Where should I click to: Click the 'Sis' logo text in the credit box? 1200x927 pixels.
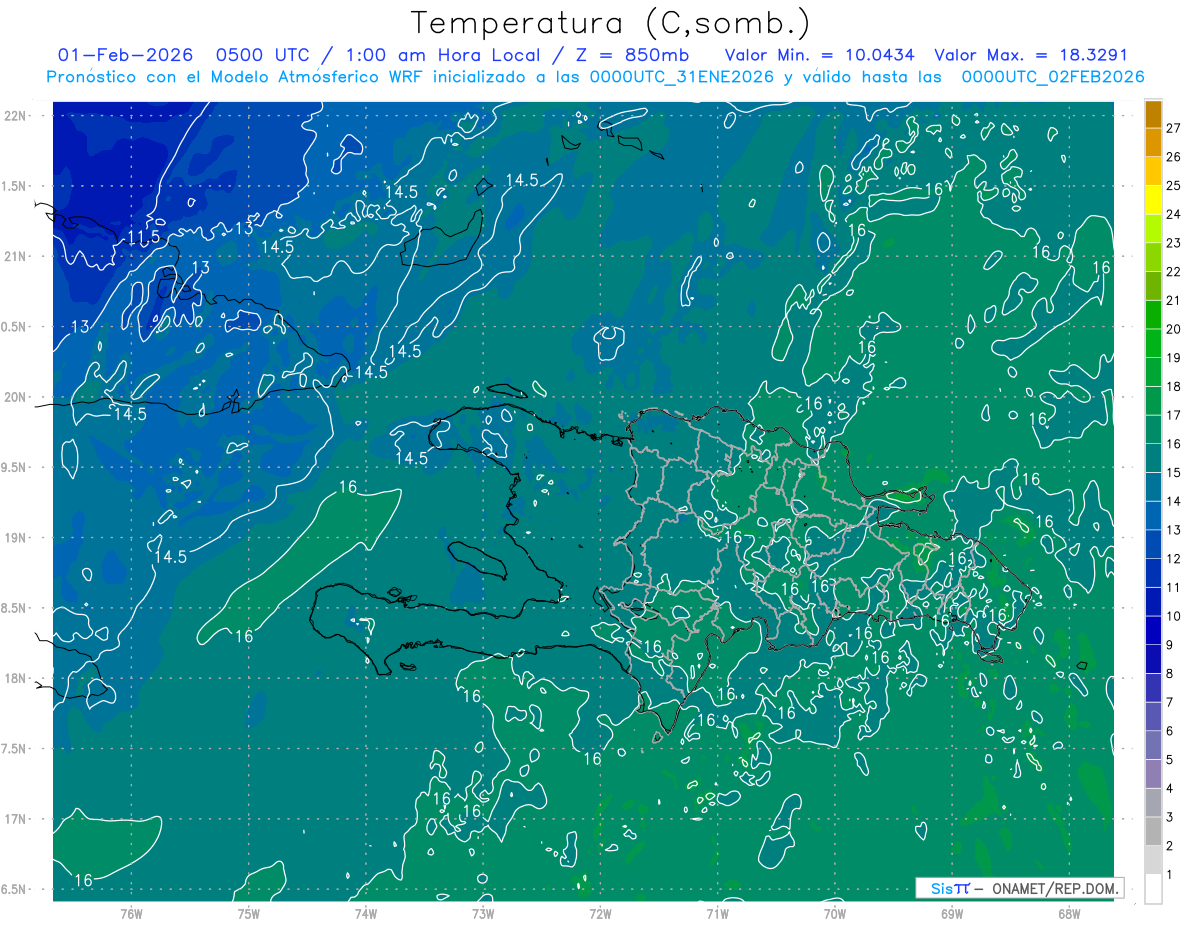pos(941,888)
